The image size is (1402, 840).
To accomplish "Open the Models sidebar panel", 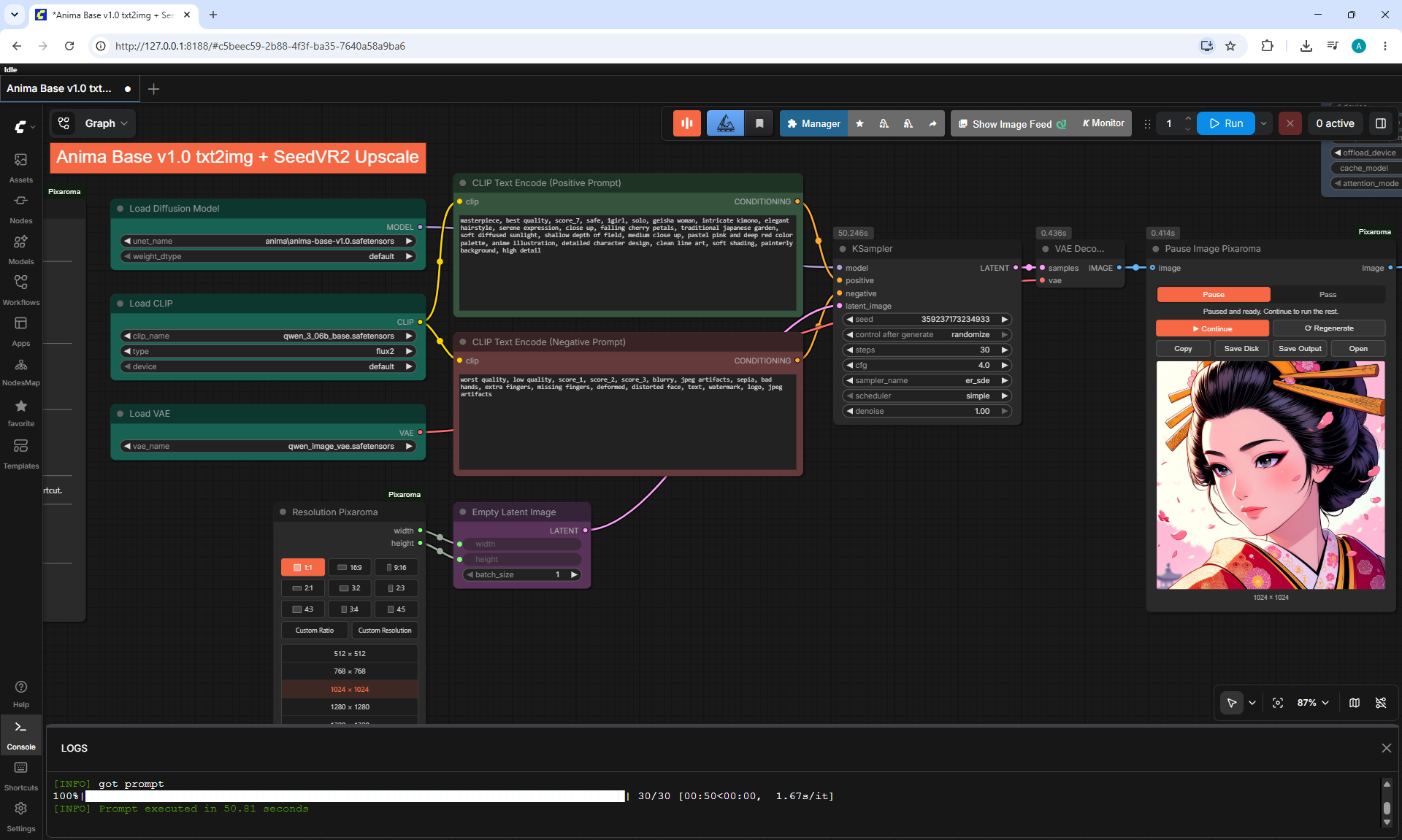I will (x=20, y=249).
